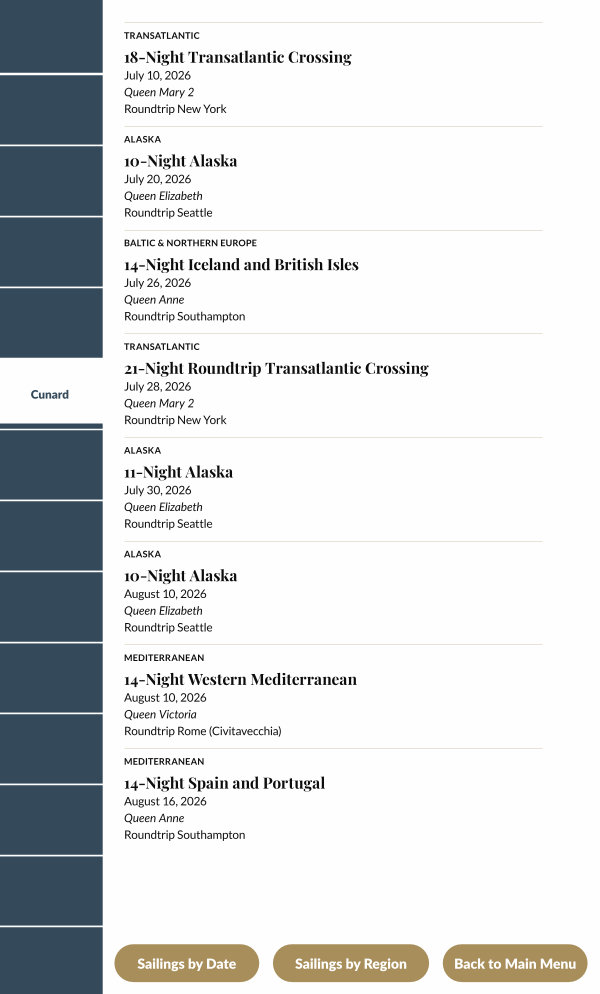Click the August 16, 2026 departure date
600x994 pixels.
165,801
